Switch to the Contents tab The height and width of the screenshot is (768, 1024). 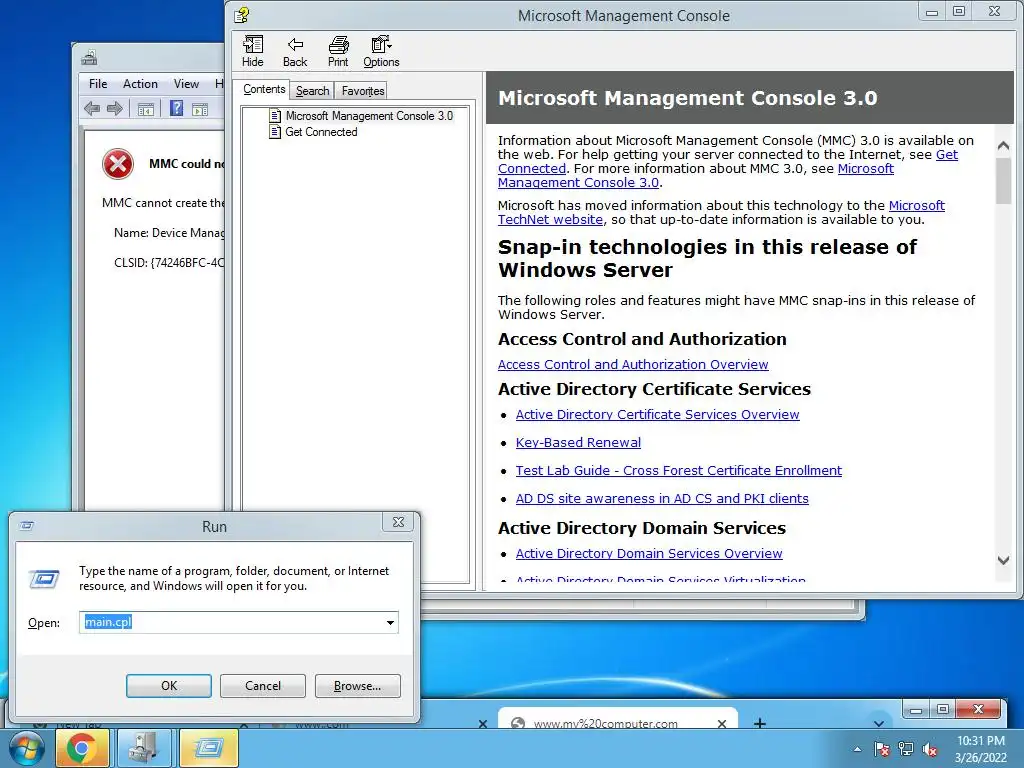pyautogui.click(x=264, y=89)
